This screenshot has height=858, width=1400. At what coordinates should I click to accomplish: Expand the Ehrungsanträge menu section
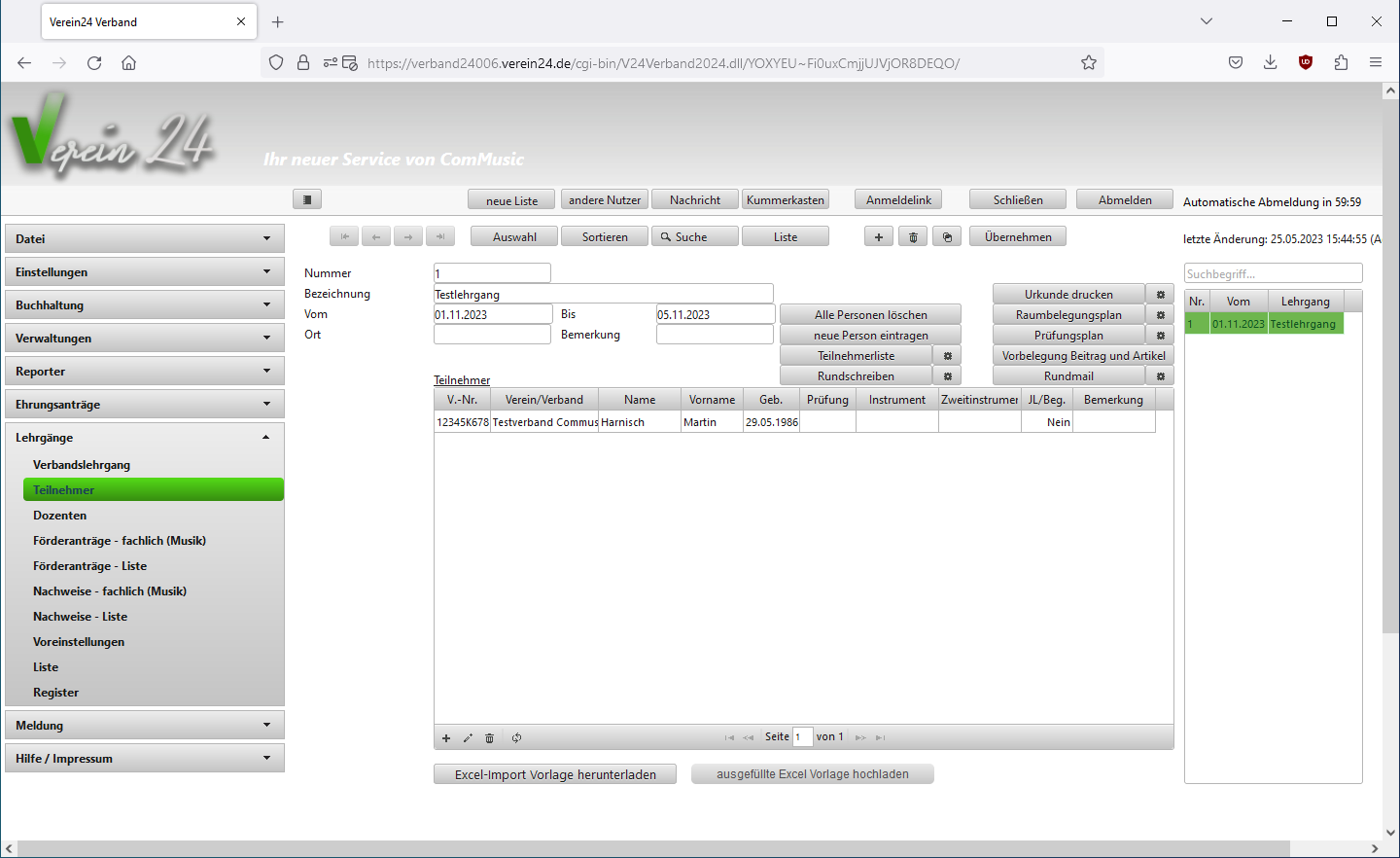click(145, 404)
